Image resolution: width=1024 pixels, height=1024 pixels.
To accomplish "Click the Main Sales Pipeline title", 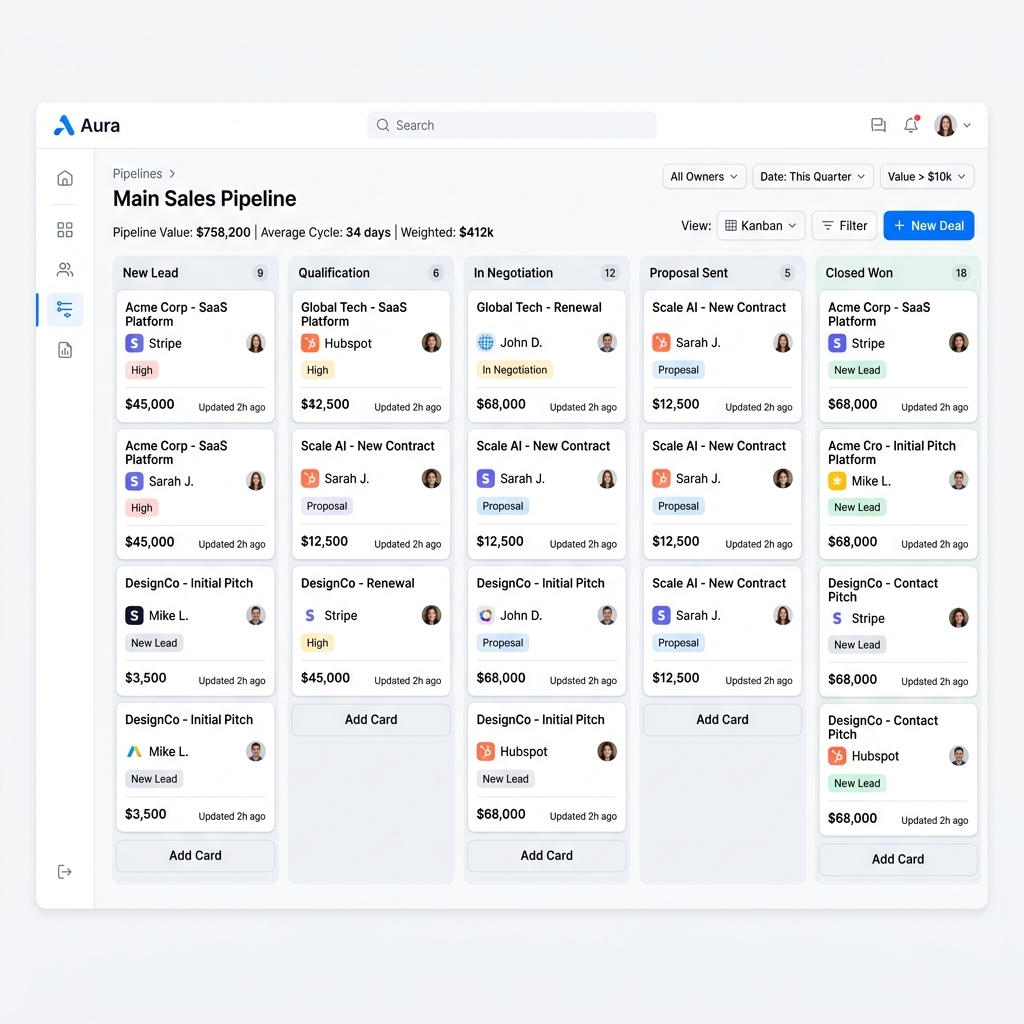I will click(x=204, y=199).
